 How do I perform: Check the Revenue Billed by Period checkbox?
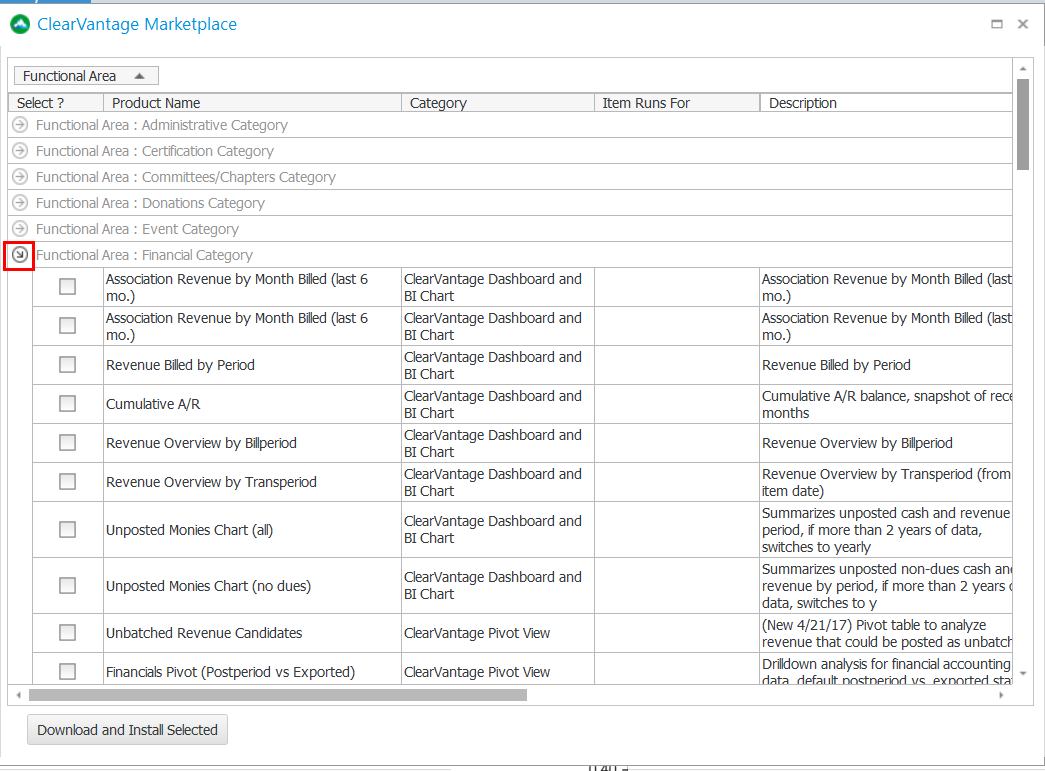tap(67, 365)
